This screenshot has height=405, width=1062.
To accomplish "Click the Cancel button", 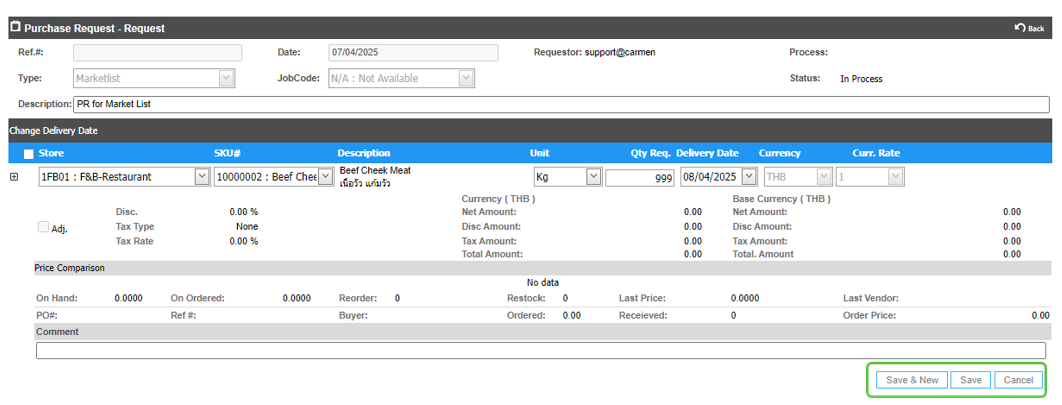I will 1018,380.
